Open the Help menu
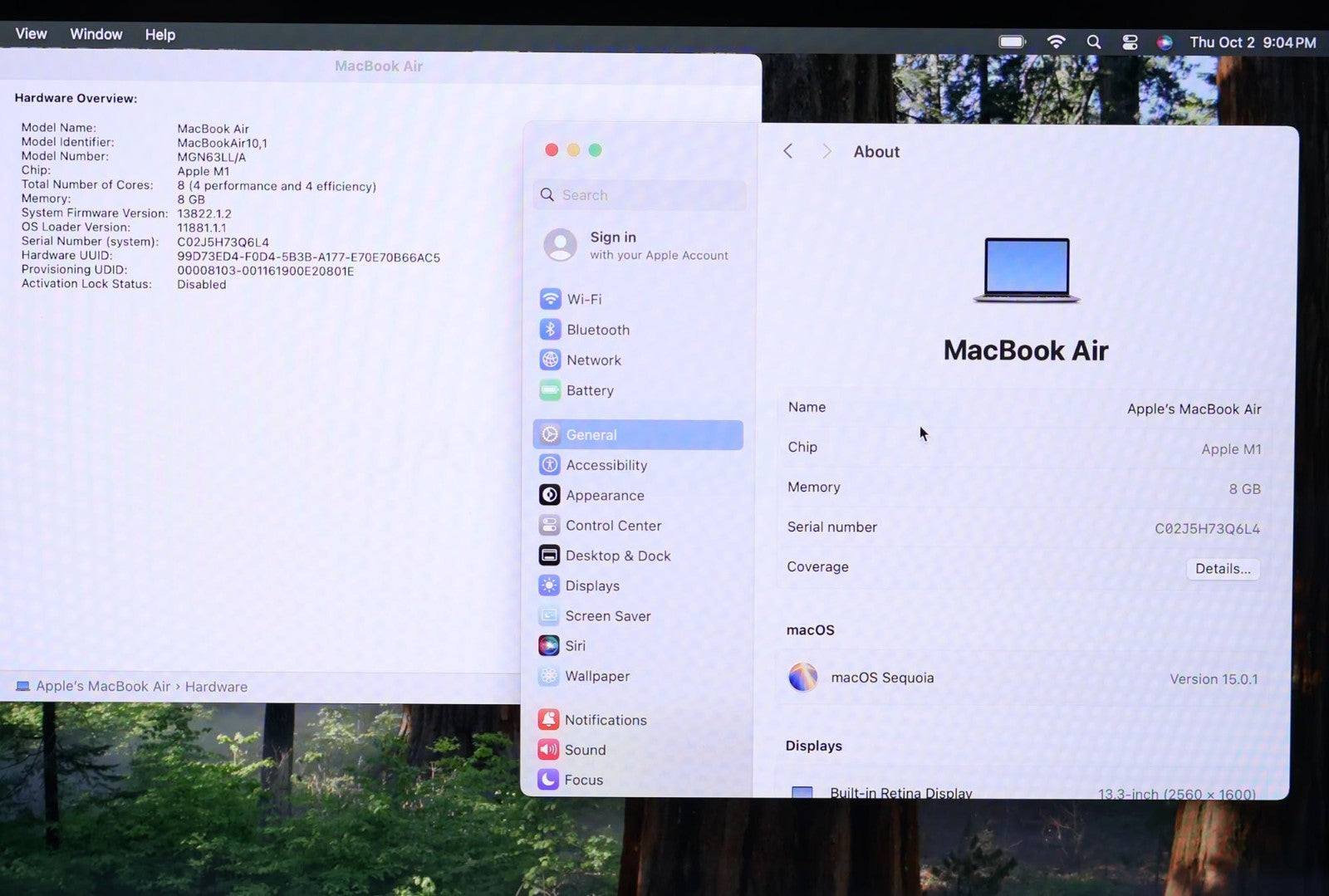The image size is (1329, 896). (x=159, y=35)
